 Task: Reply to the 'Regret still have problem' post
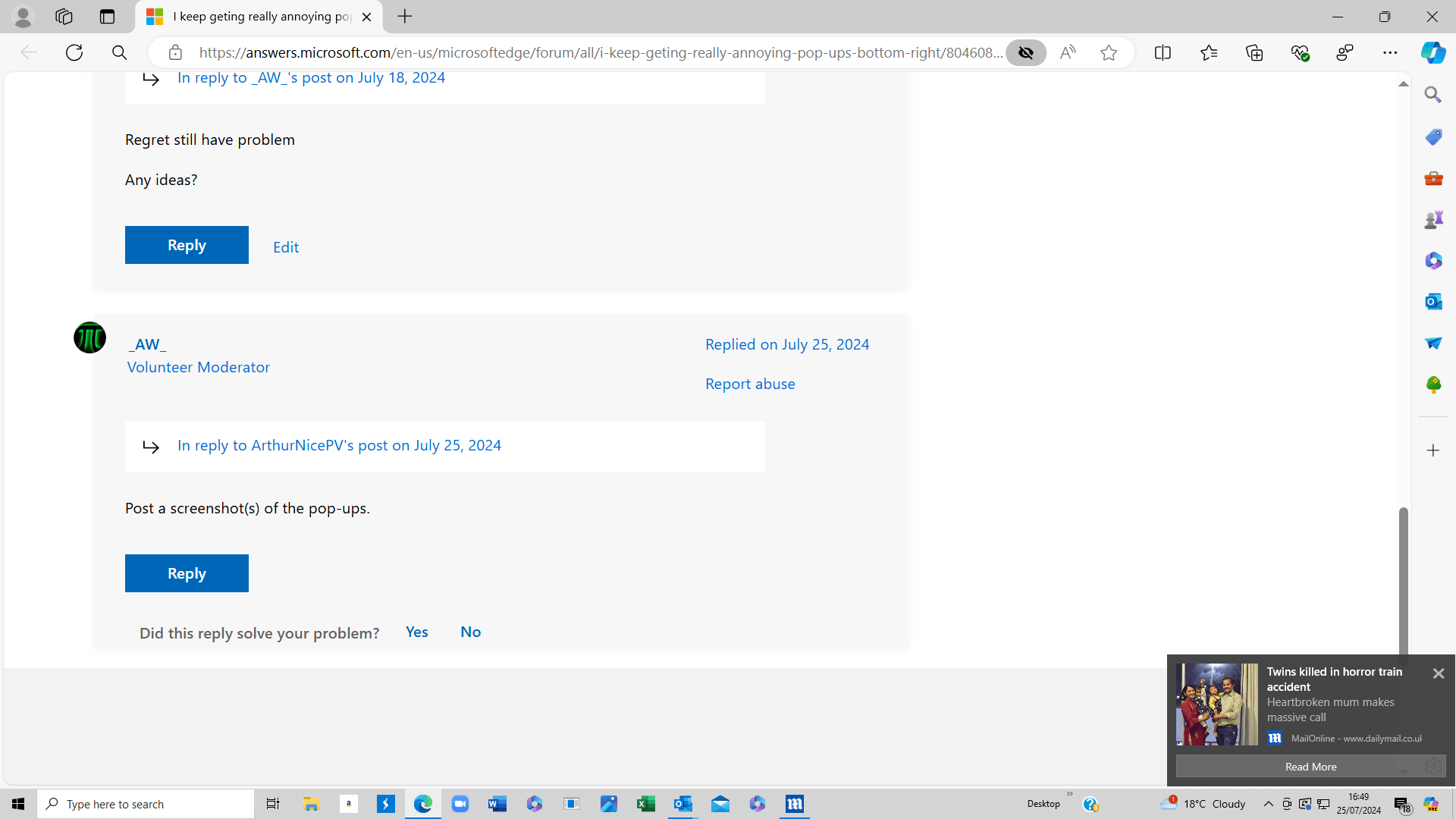187,245
